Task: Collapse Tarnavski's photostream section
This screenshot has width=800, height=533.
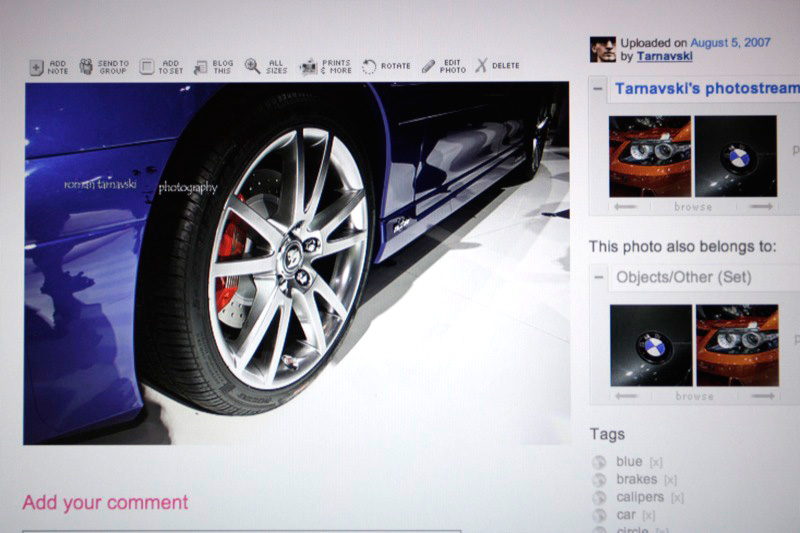Action: [x=598, y=88]
